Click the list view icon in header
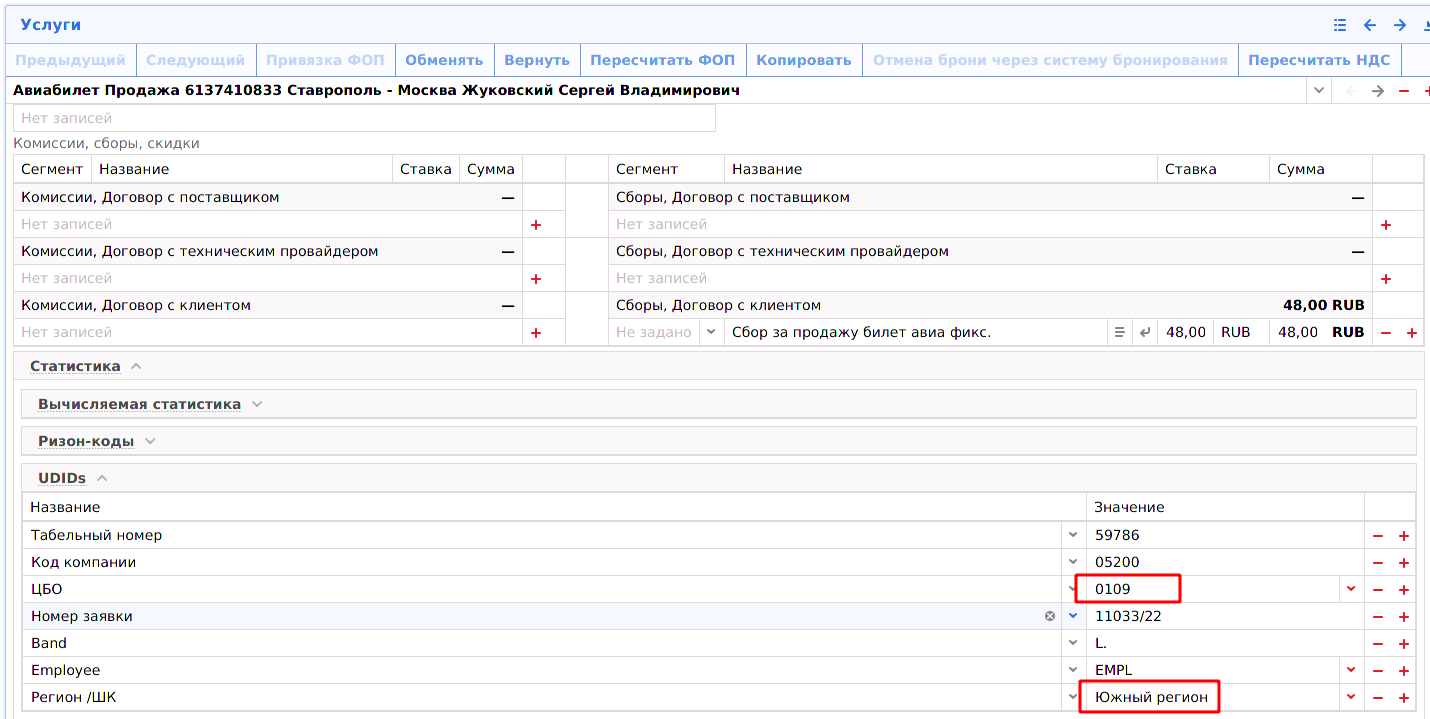Screen dimensions: 1430x719 pos(1340,25)
